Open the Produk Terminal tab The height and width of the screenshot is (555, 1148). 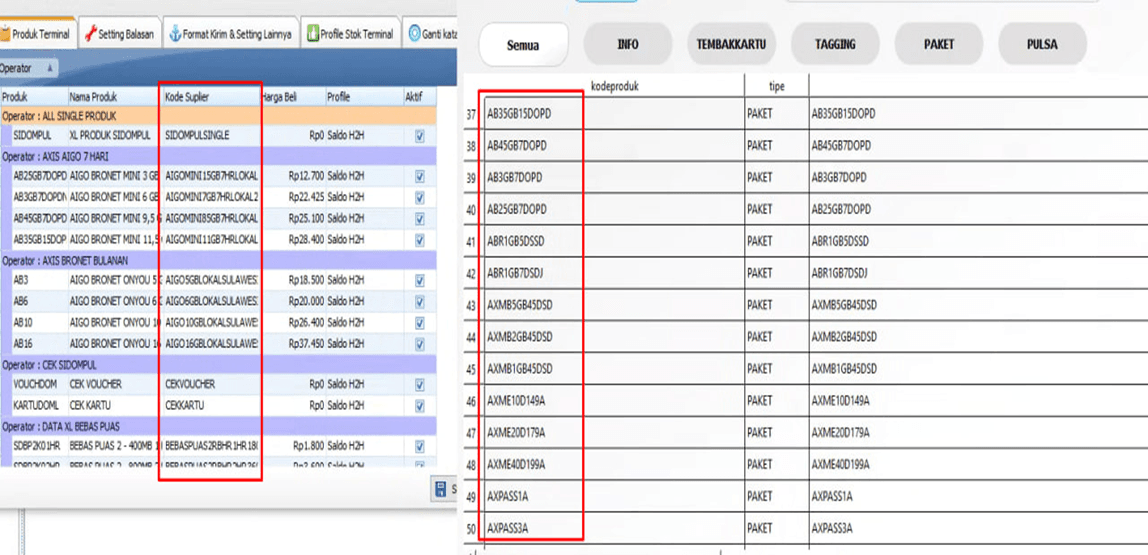click(40, 34)
